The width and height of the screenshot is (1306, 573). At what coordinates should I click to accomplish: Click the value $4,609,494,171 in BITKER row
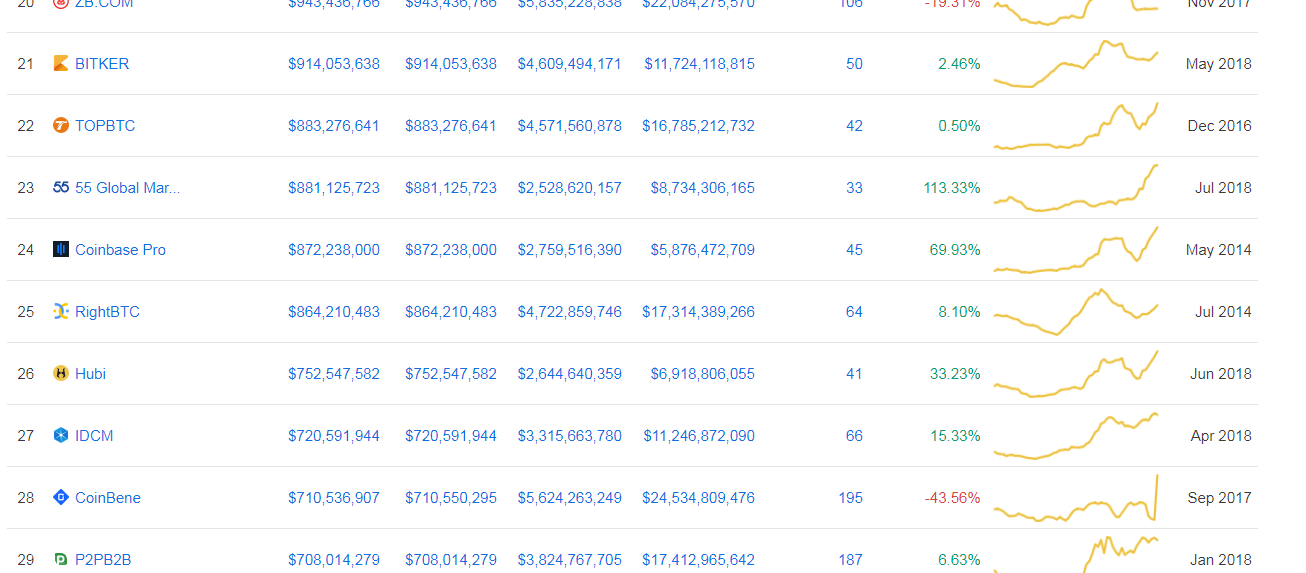(x=569, y=64)
